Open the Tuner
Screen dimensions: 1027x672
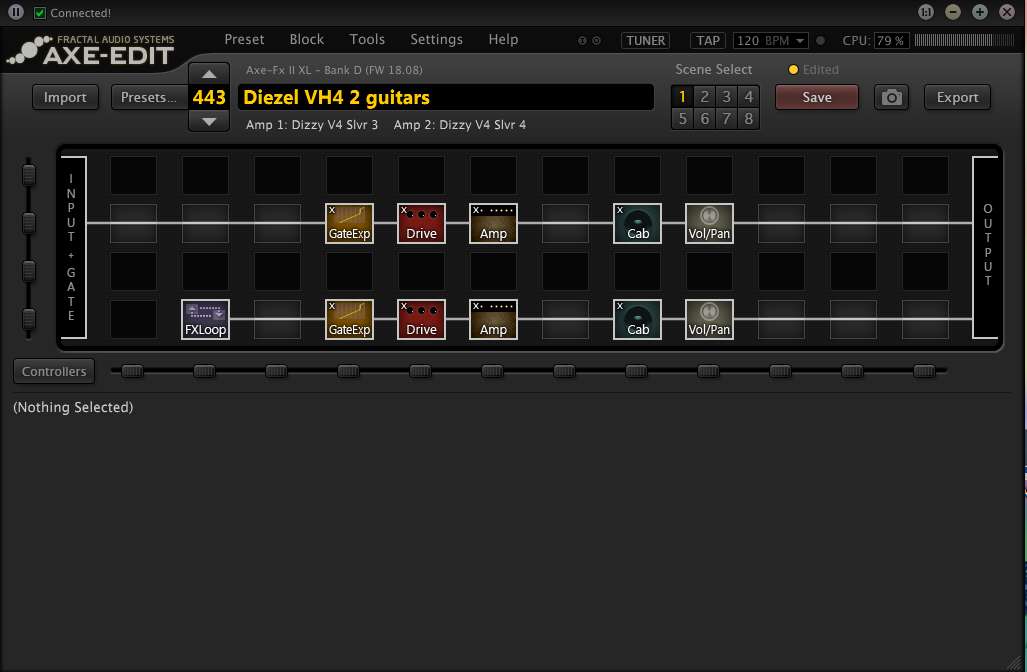click(645, 41)
